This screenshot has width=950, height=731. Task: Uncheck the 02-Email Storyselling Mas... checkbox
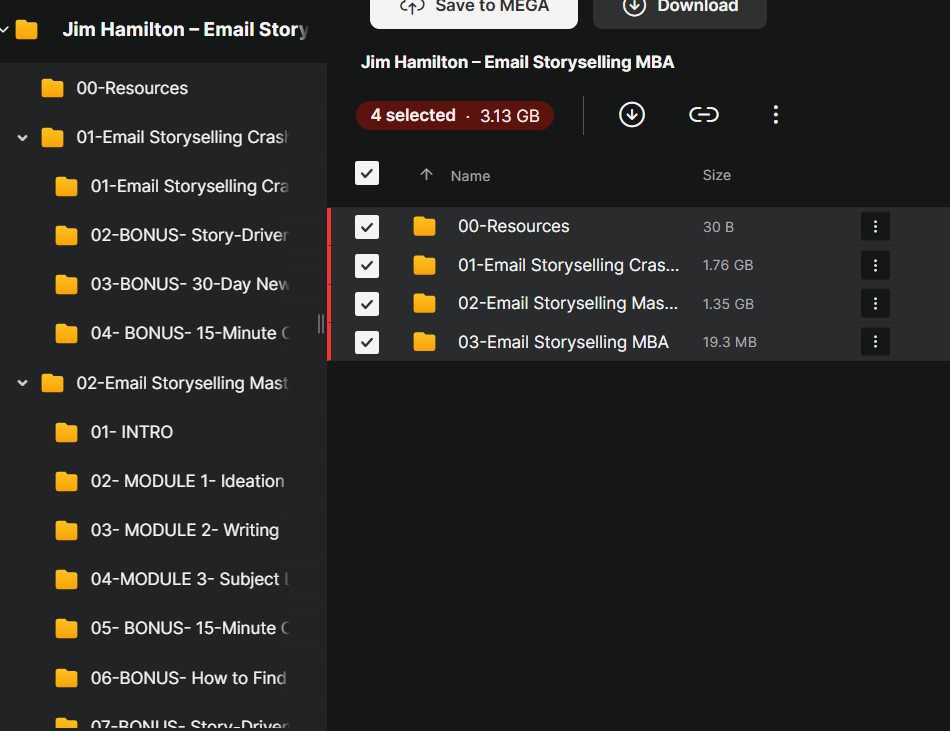(x=367, y=303)
